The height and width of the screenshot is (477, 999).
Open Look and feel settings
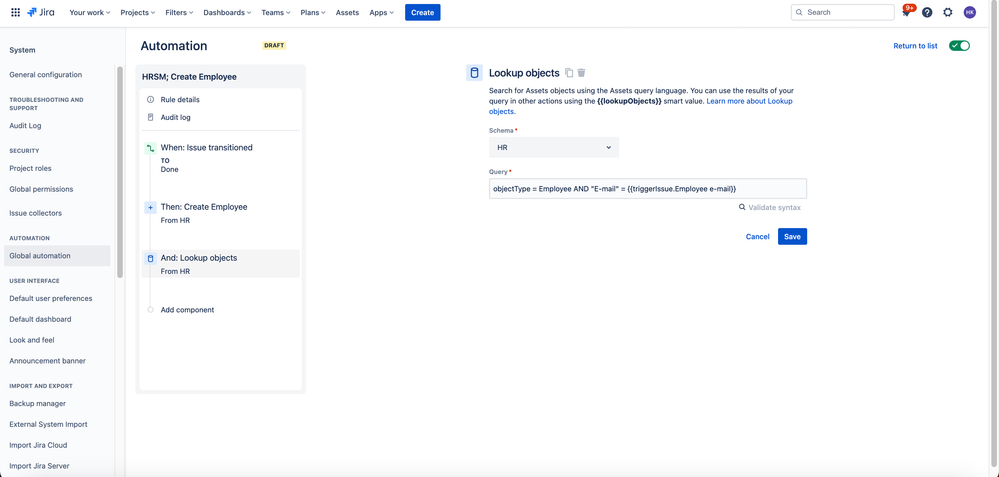pyautogui.click(x=32, y=340)
